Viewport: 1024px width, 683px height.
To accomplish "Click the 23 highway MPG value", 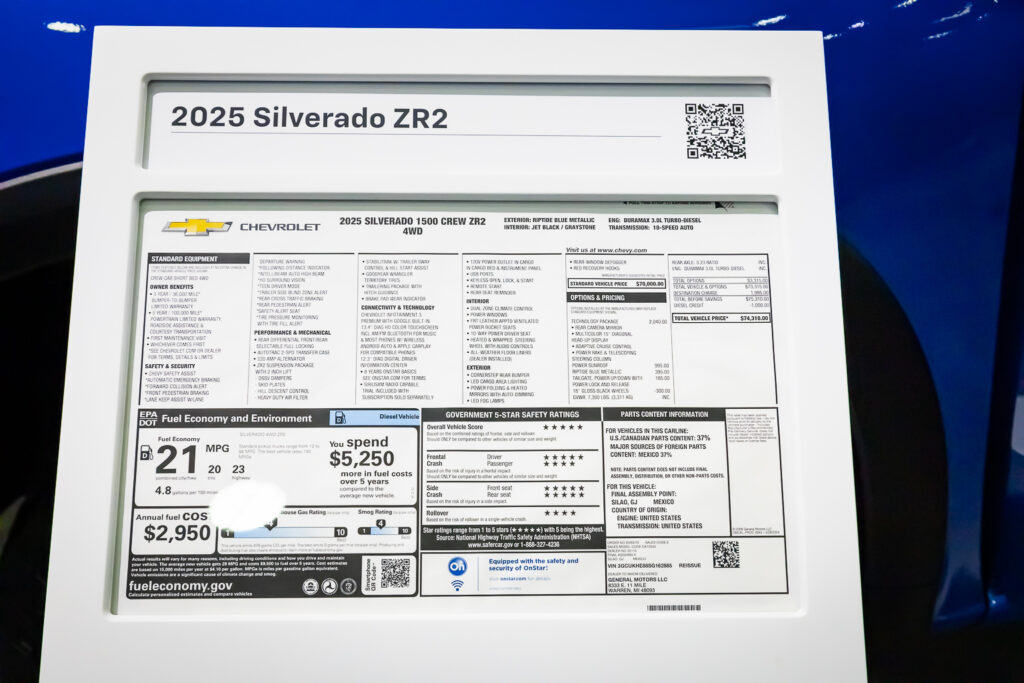I will tap(238, 469).
